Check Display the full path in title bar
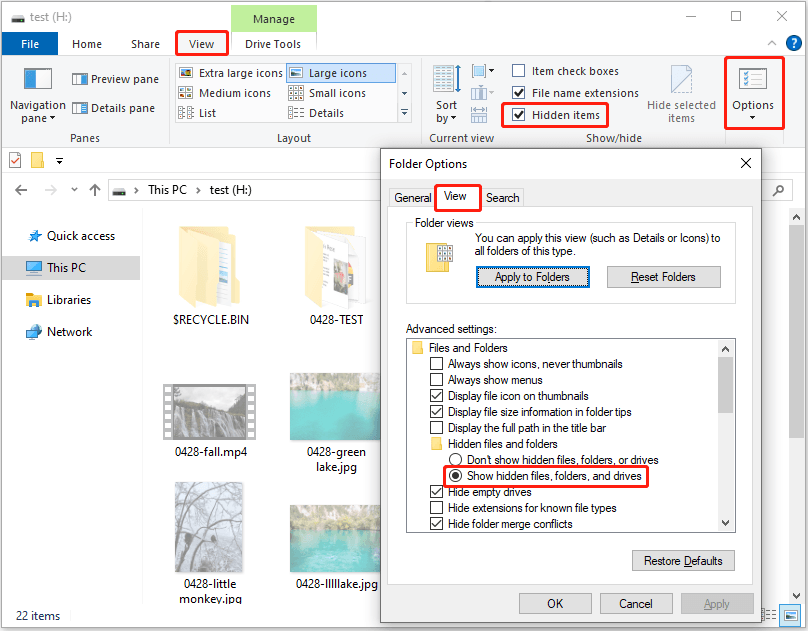The width and height of the screenshot is (808, 631). [x=436, y=428]
